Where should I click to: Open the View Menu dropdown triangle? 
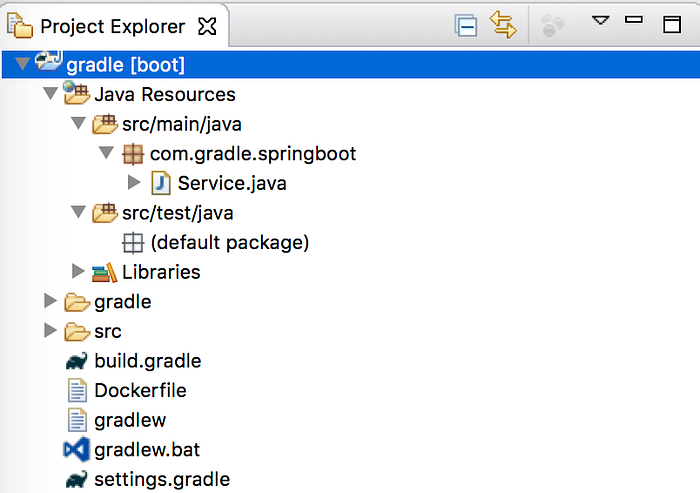[x=600, y=21]
